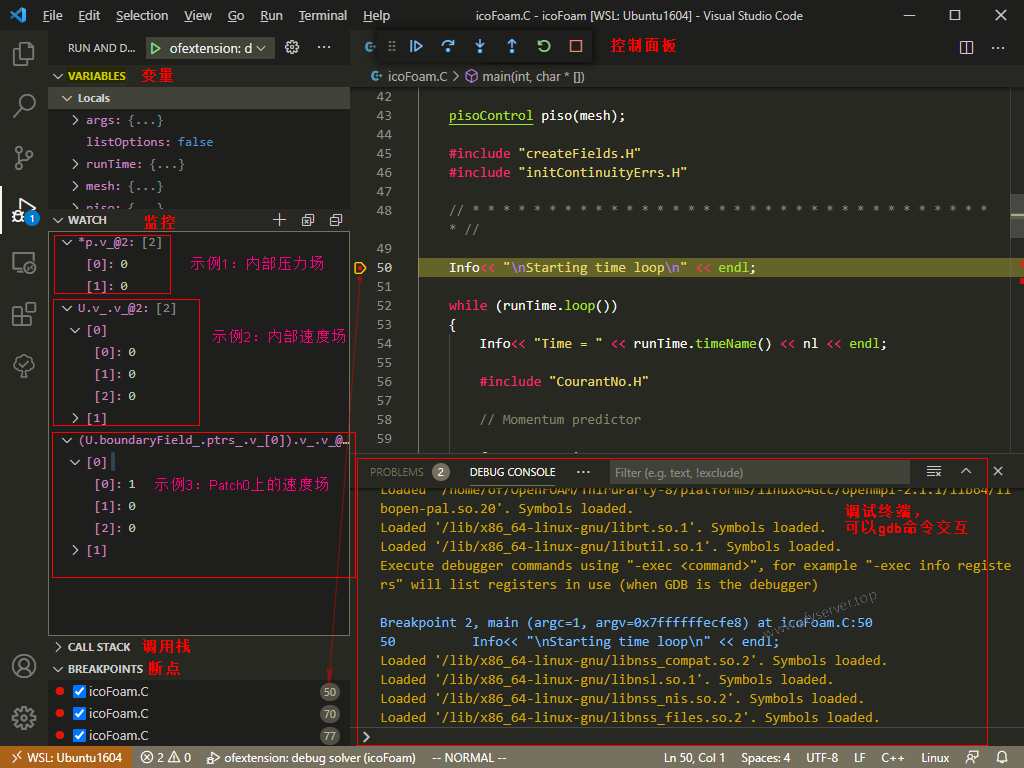
Task: Add a new expression in WATCH panel
Action: pos(279,219)
